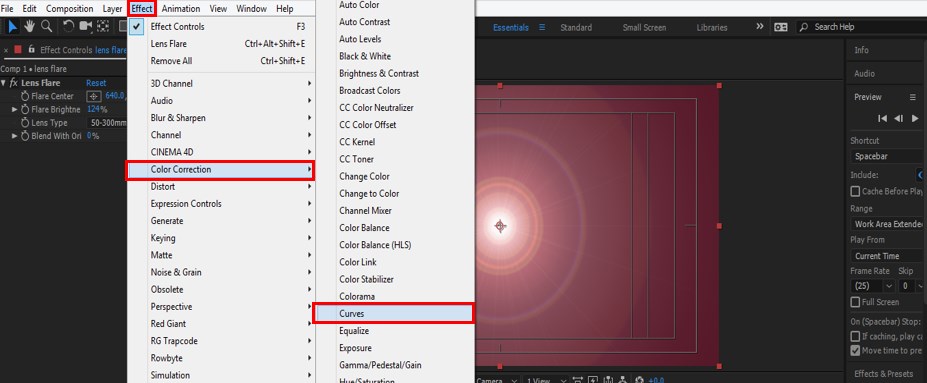Open the Lens Type 50-300mm dropdown
The height and width of the screenshot is (383, 927).
coord(106,123)
